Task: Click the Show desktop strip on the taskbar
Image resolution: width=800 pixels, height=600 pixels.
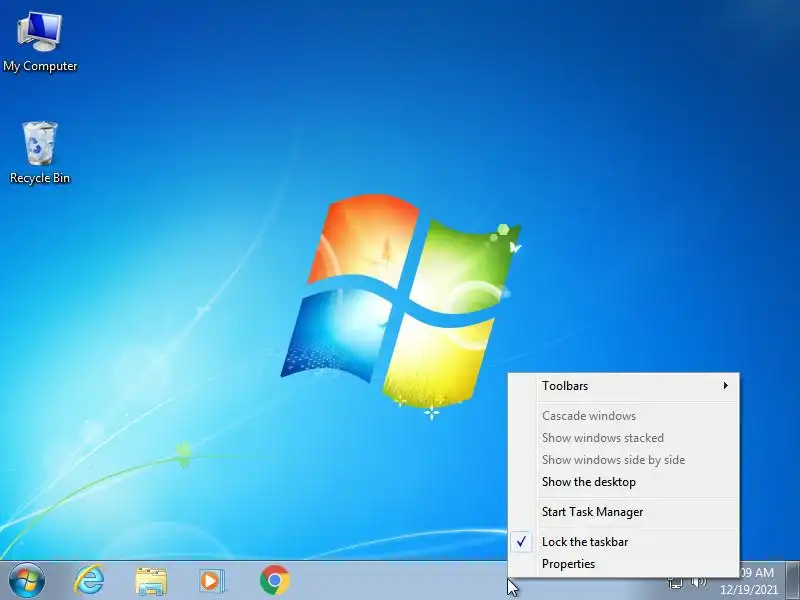Action: pyautogui.click(x=793, y=581)
